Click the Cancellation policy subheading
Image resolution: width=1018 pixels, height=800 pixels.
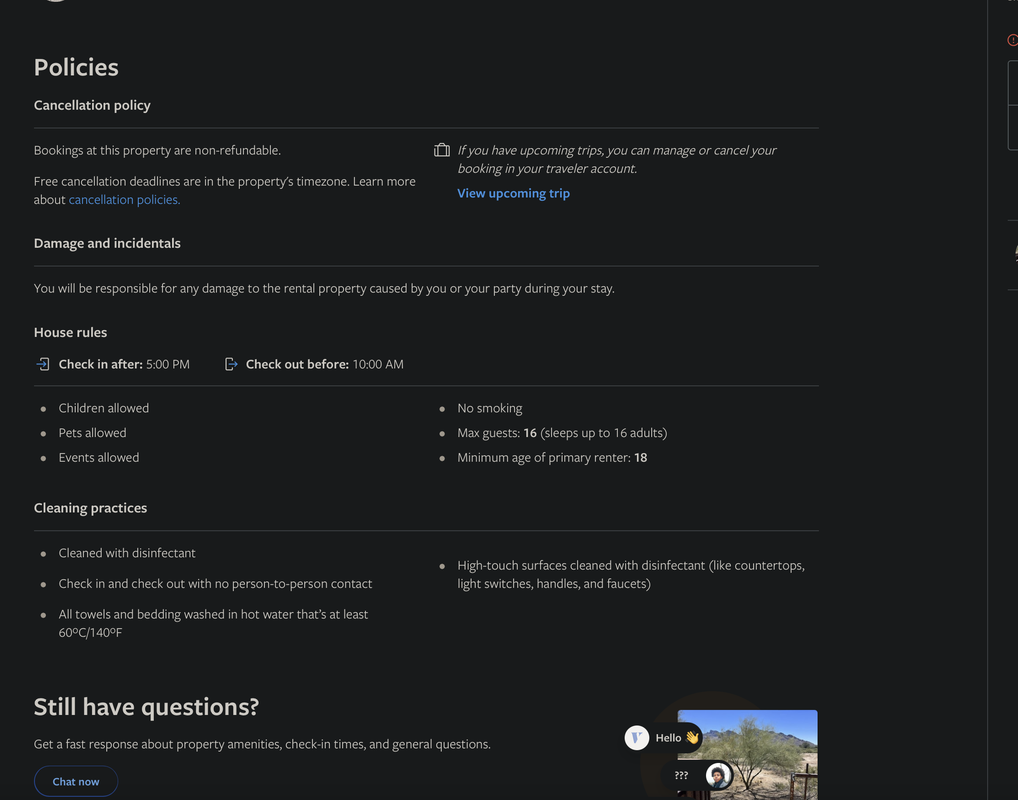(x=92, y=105)
